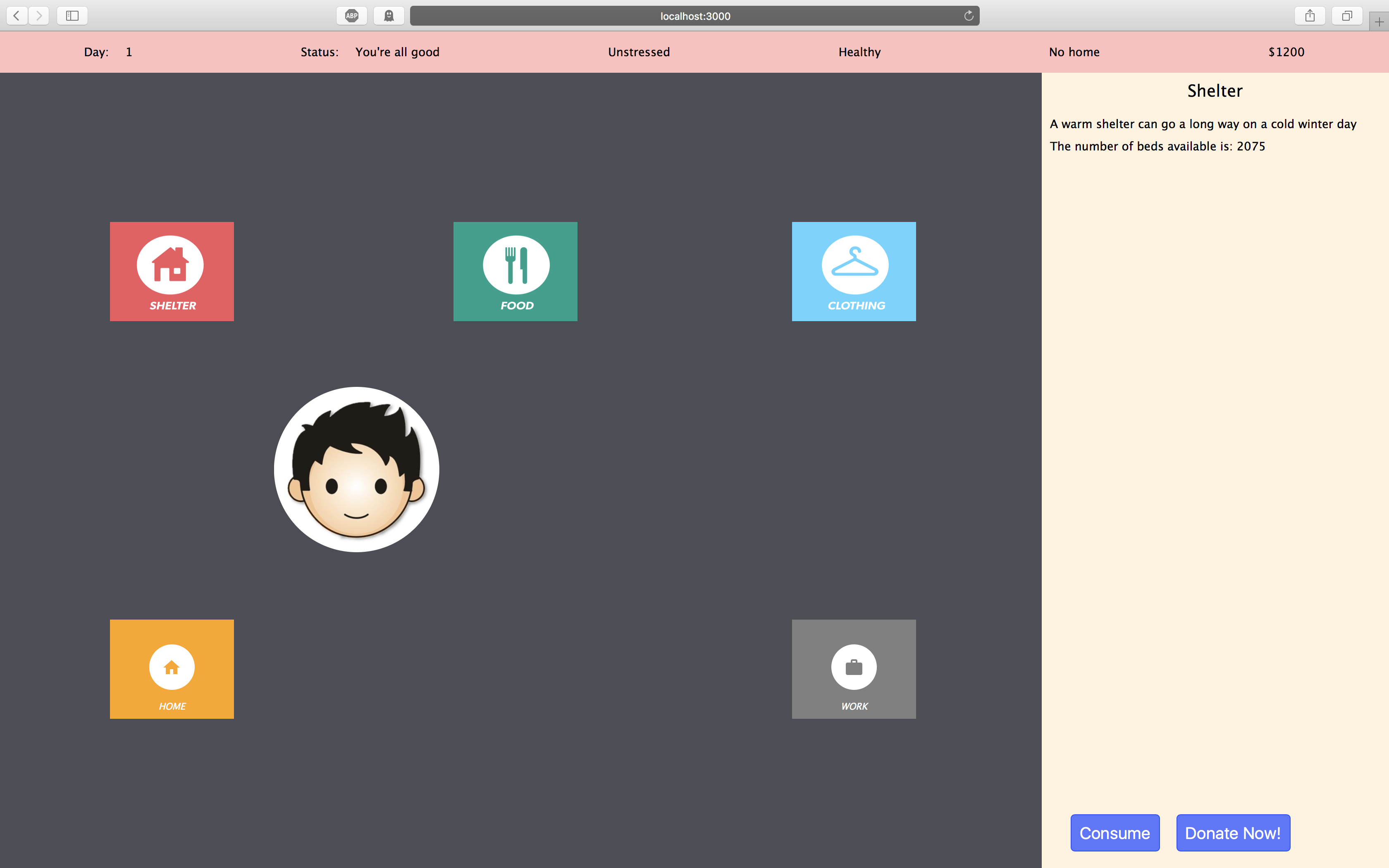Click the Shelter panel heading
The width and height of the screenshot is (1389, 868).
coord(1215,91)
